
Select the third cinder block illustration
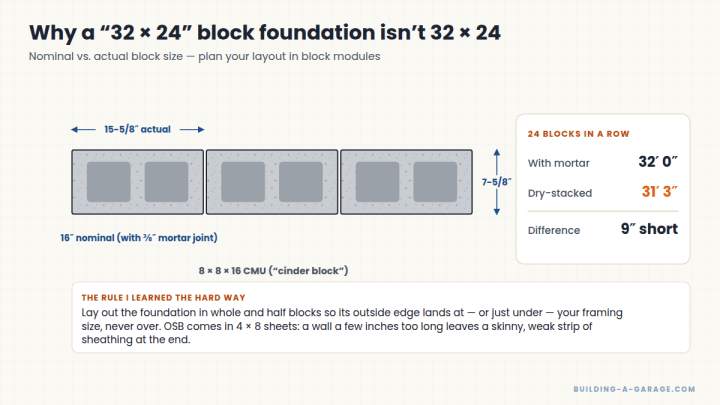pos(406,182)
